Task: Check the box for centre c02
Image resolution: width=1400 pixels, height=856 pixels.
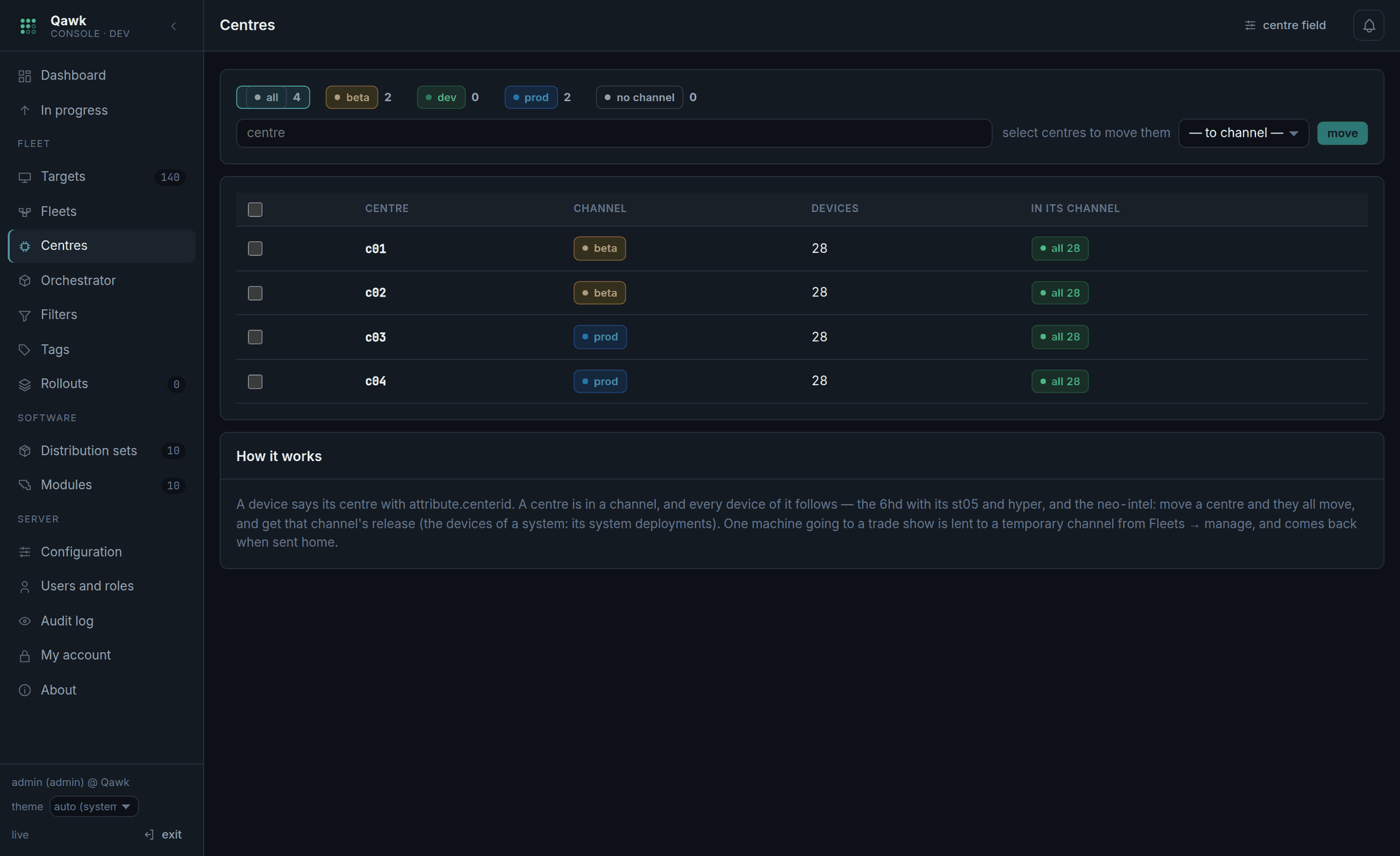Action: tap(255, 293)
